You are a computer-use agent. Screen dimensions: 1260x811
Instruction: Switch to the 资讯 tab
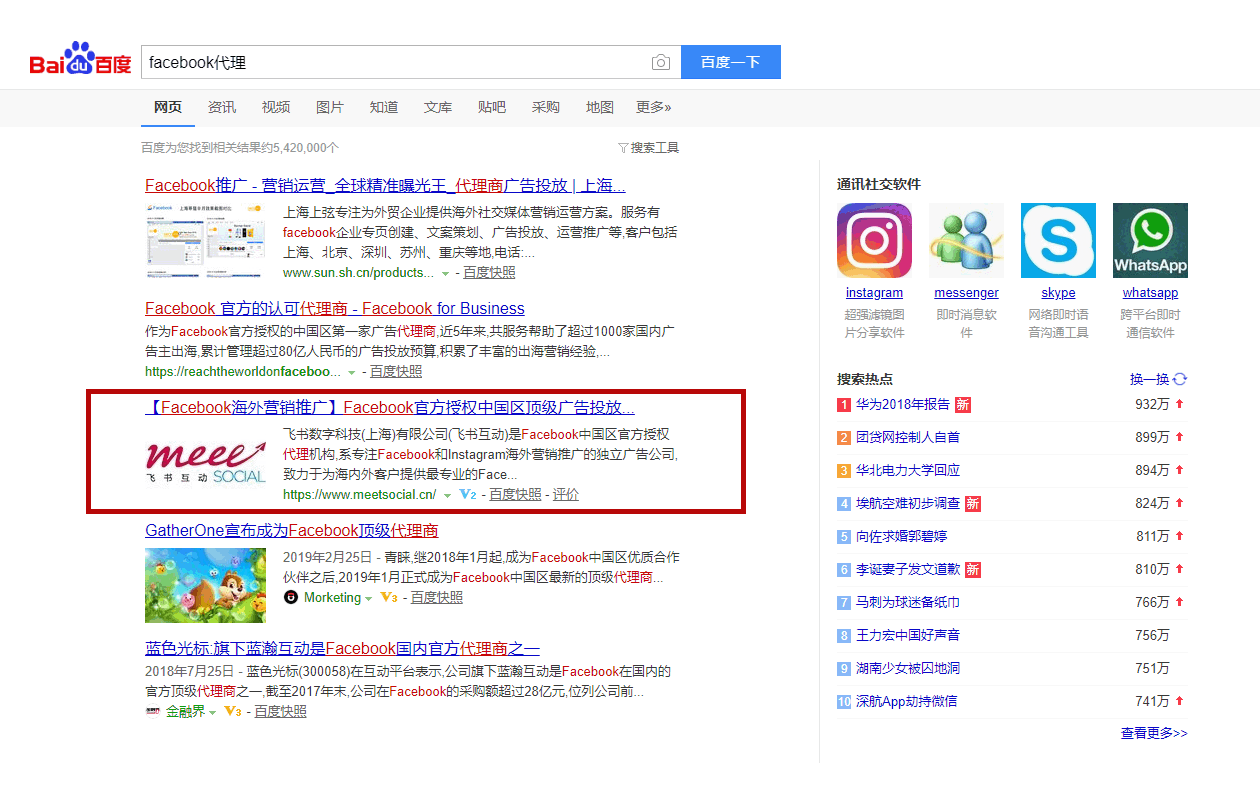(222, 107)
